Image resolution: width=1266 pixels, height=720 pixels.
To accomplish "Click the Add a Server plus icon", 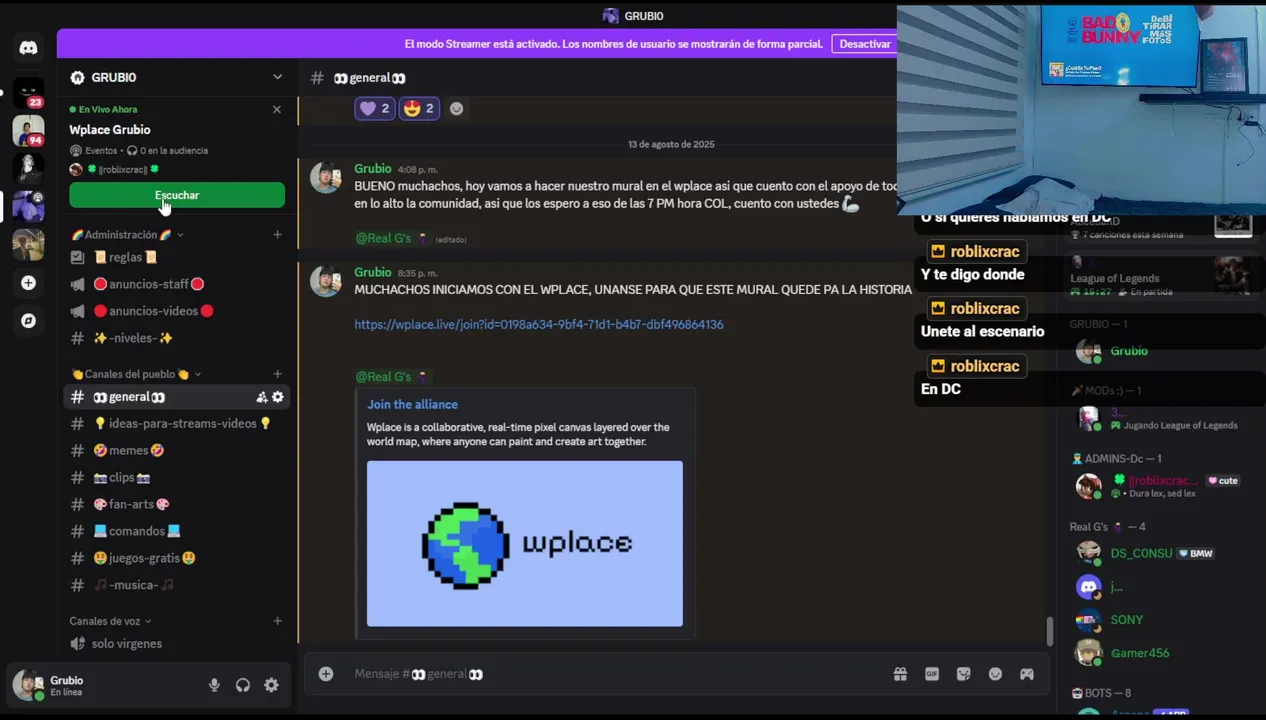I will [28, 283].
